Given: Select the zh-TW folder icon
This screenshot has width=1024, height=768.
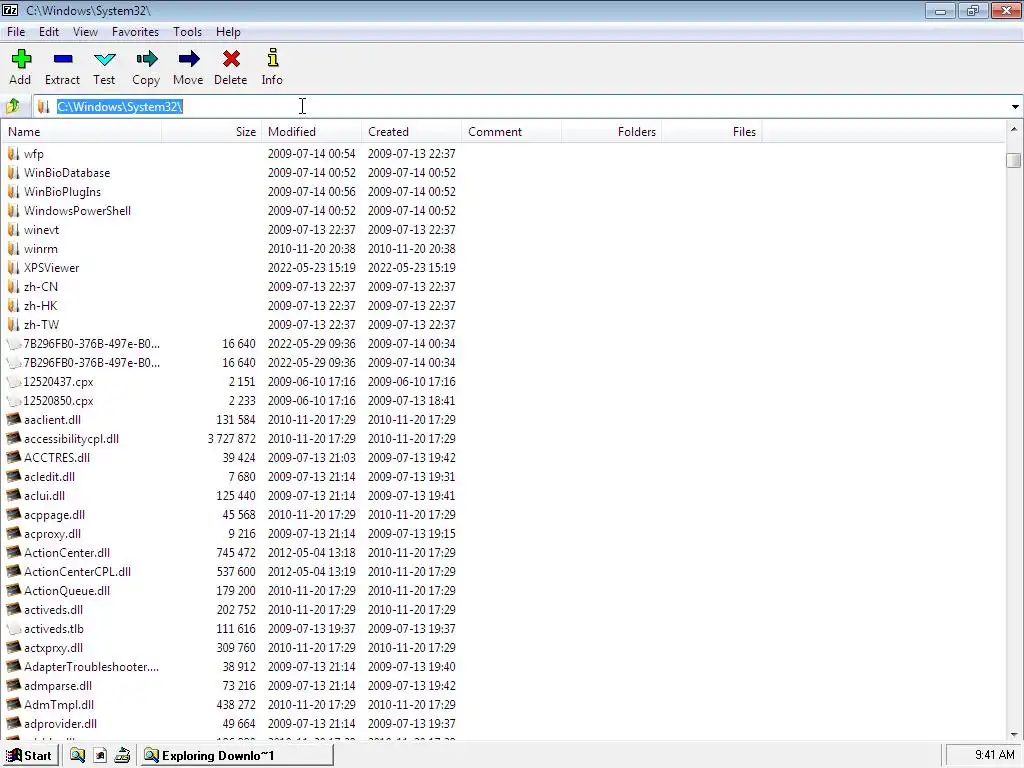Looking at the screenshot, I should pos(13,325).
